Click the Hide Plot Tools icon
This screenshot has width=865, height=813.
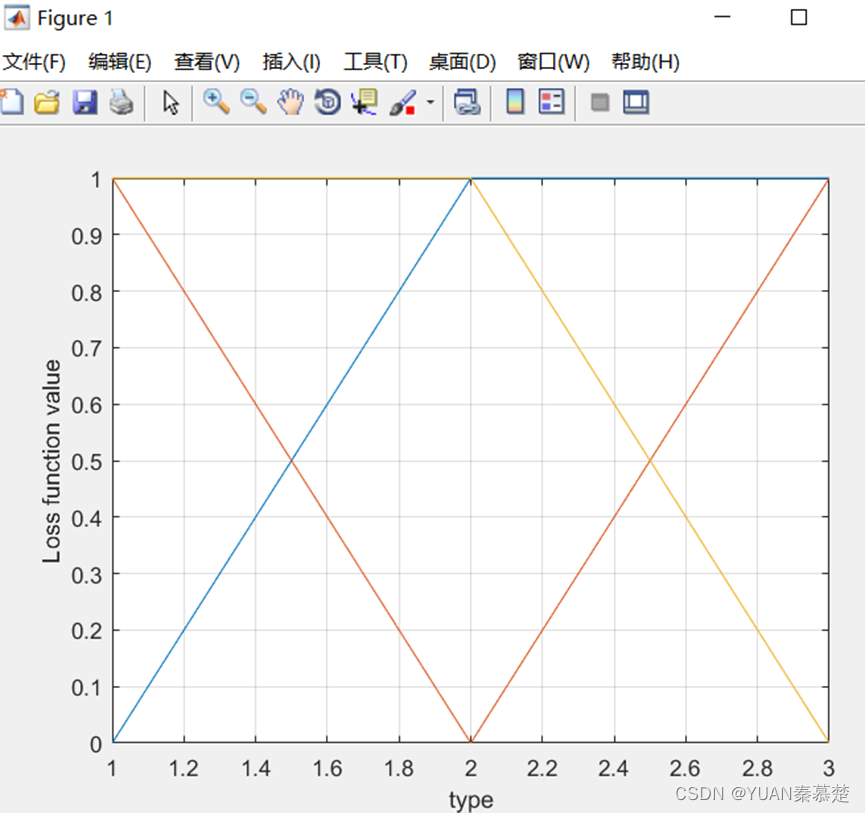(x=600, y=103)
